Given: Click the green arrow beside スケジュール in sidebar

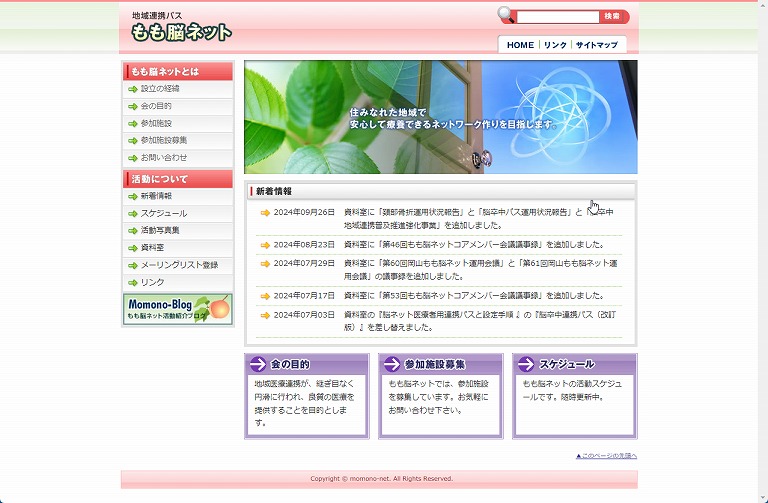Looking at the screenshot, I should 133,214.
